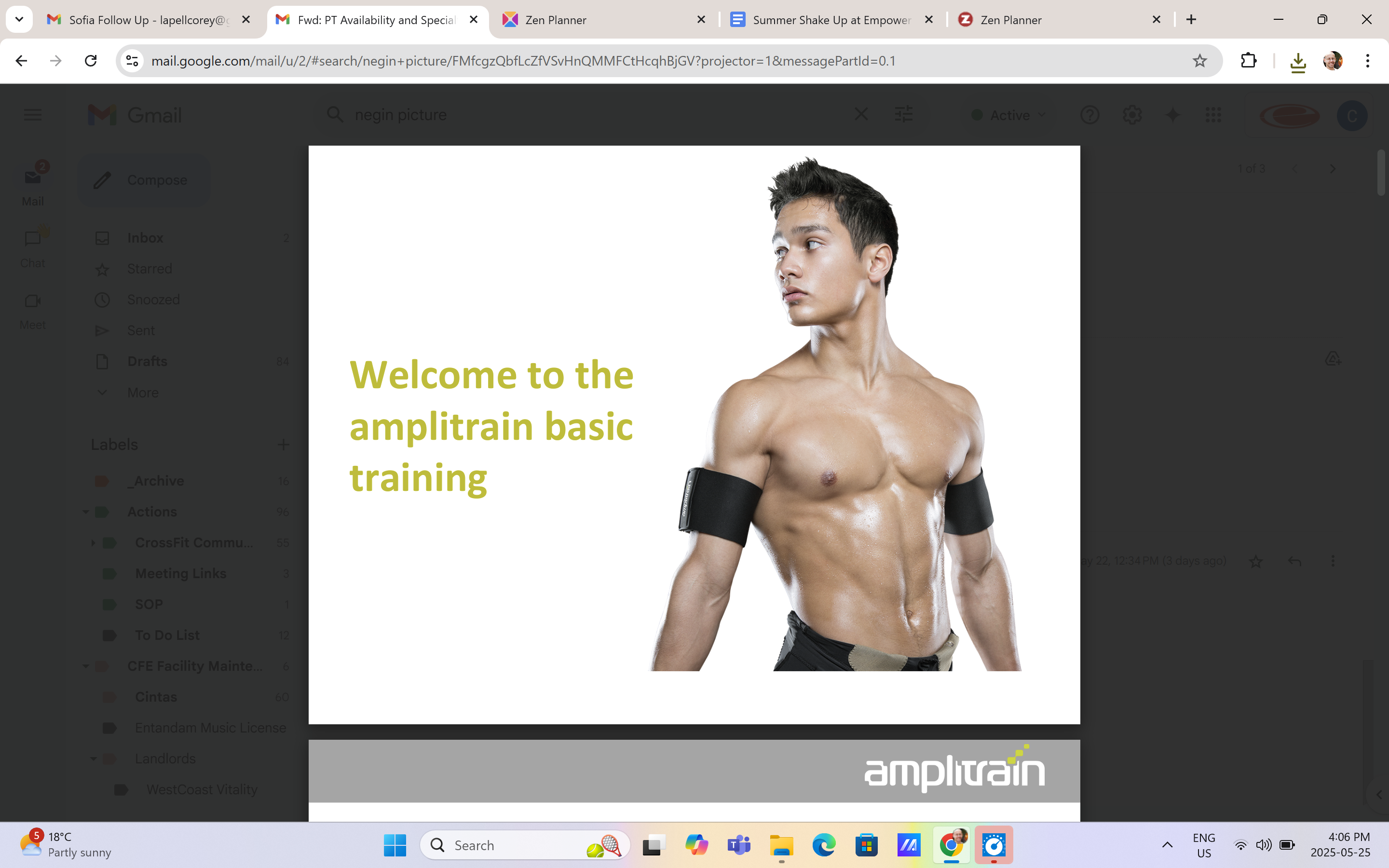Open the search options filter icon
1389x868 pixels.
pos(903,114)
